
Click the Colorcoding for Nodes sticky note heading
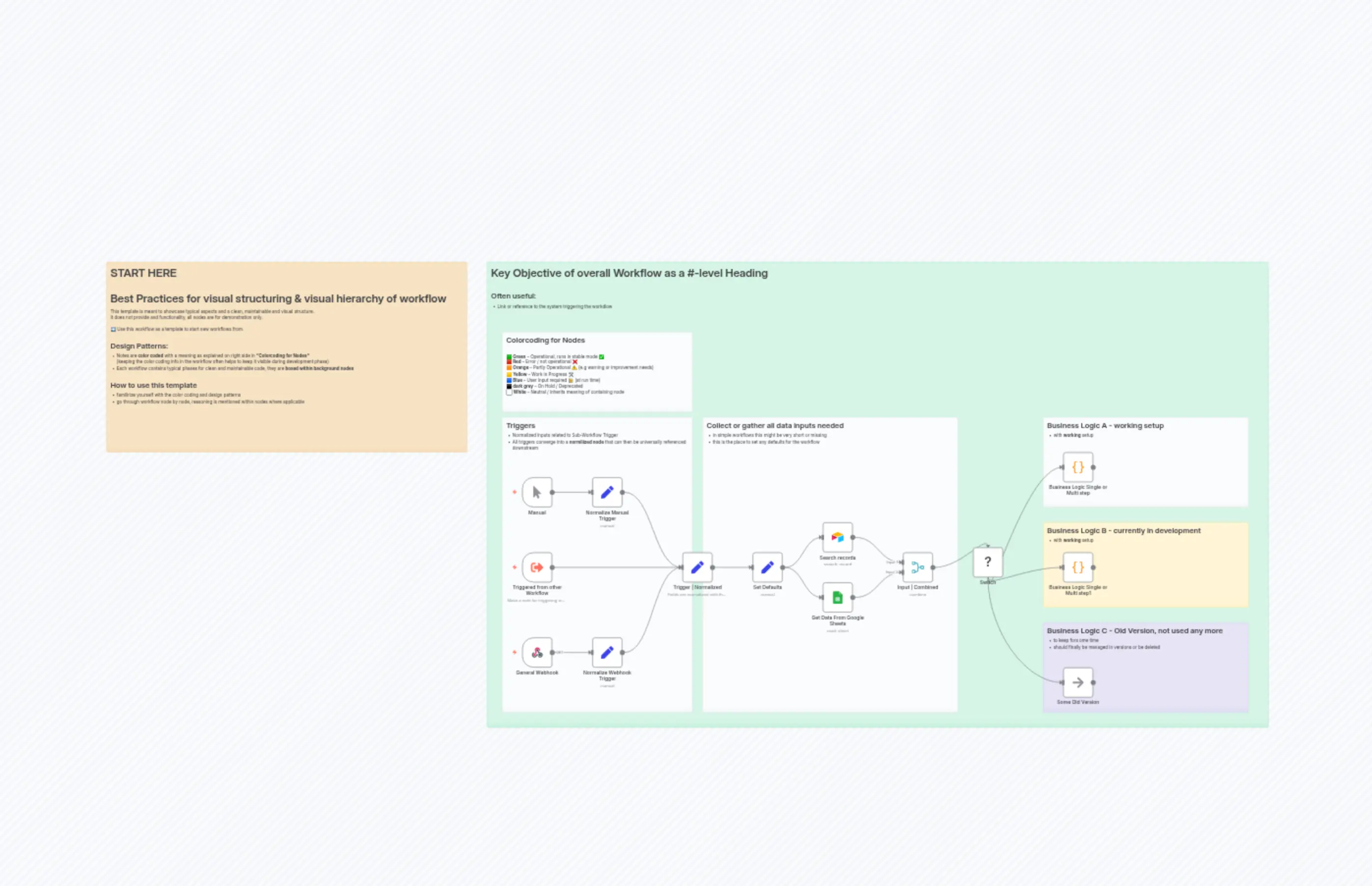tap(545, 340)
